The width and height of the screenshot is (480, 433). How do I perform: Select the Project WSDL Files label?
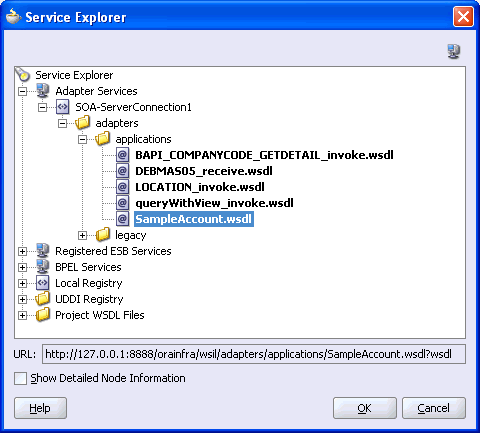(x=100, y=315)
